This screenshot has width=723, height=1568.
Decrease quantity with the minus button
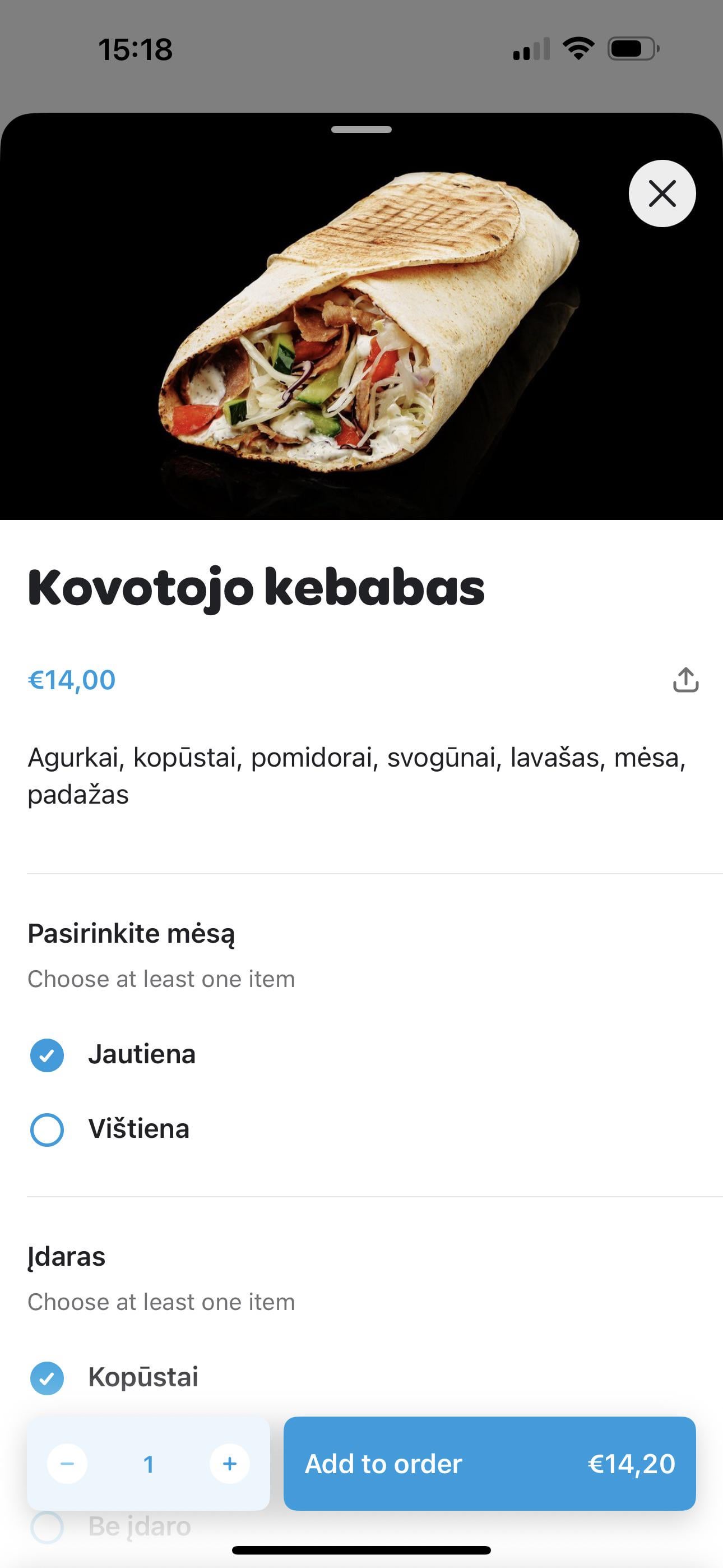(68, 1463)
